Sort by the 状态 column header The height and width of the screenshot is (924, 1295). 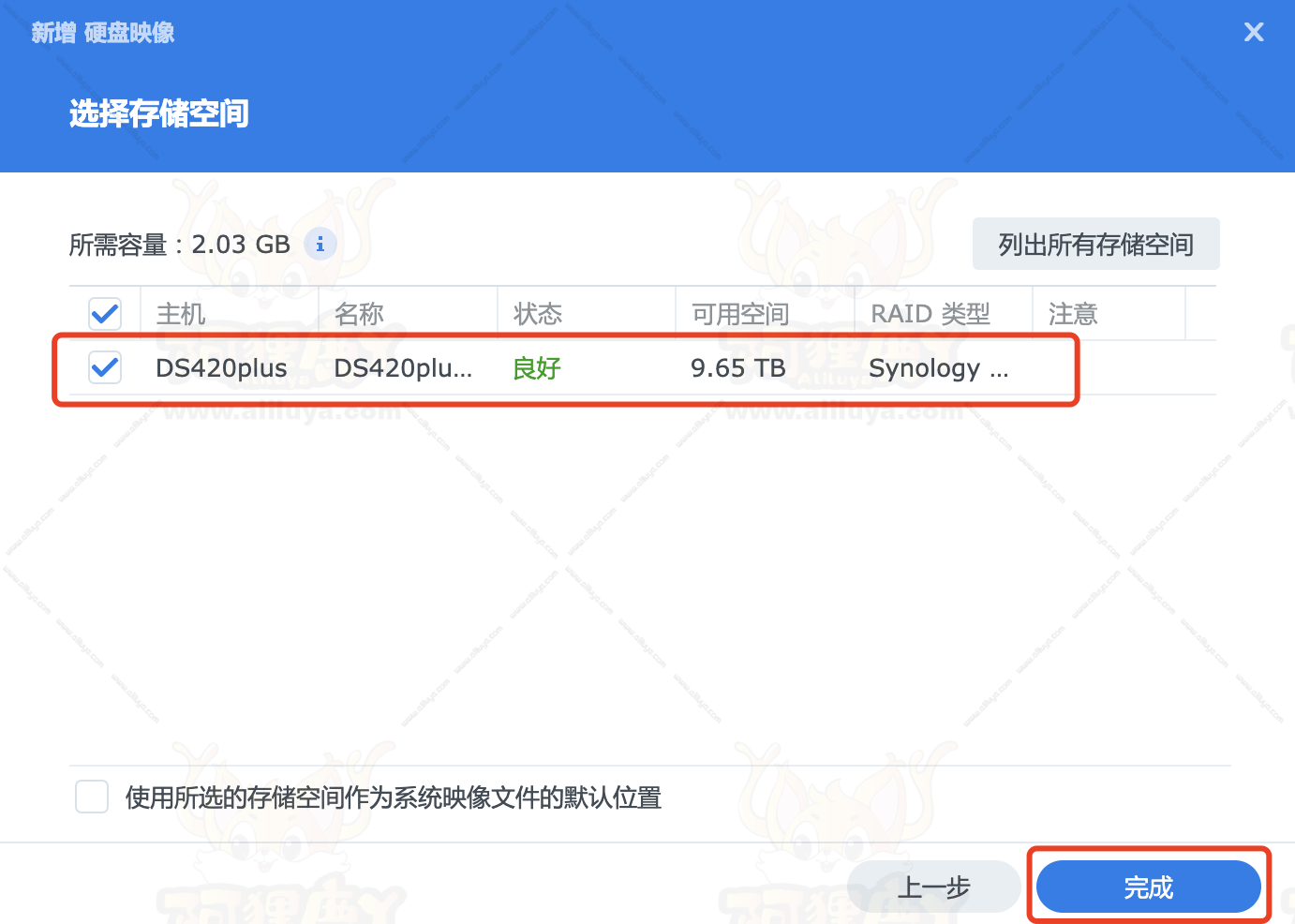[586, 313]
